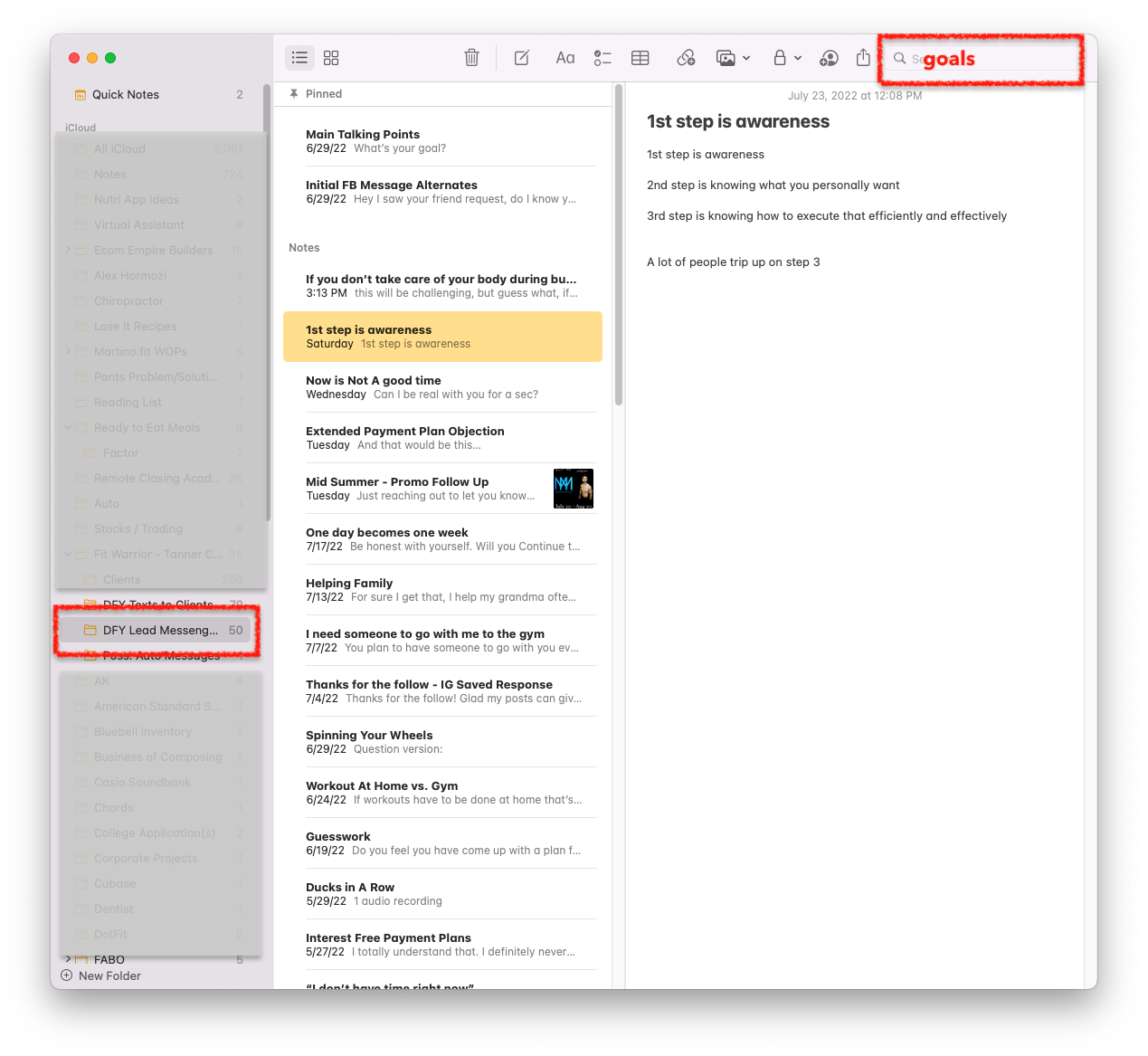Open the Helping Family note
The width and height of the screenshot is (1148, 1056).
point(442,590)
